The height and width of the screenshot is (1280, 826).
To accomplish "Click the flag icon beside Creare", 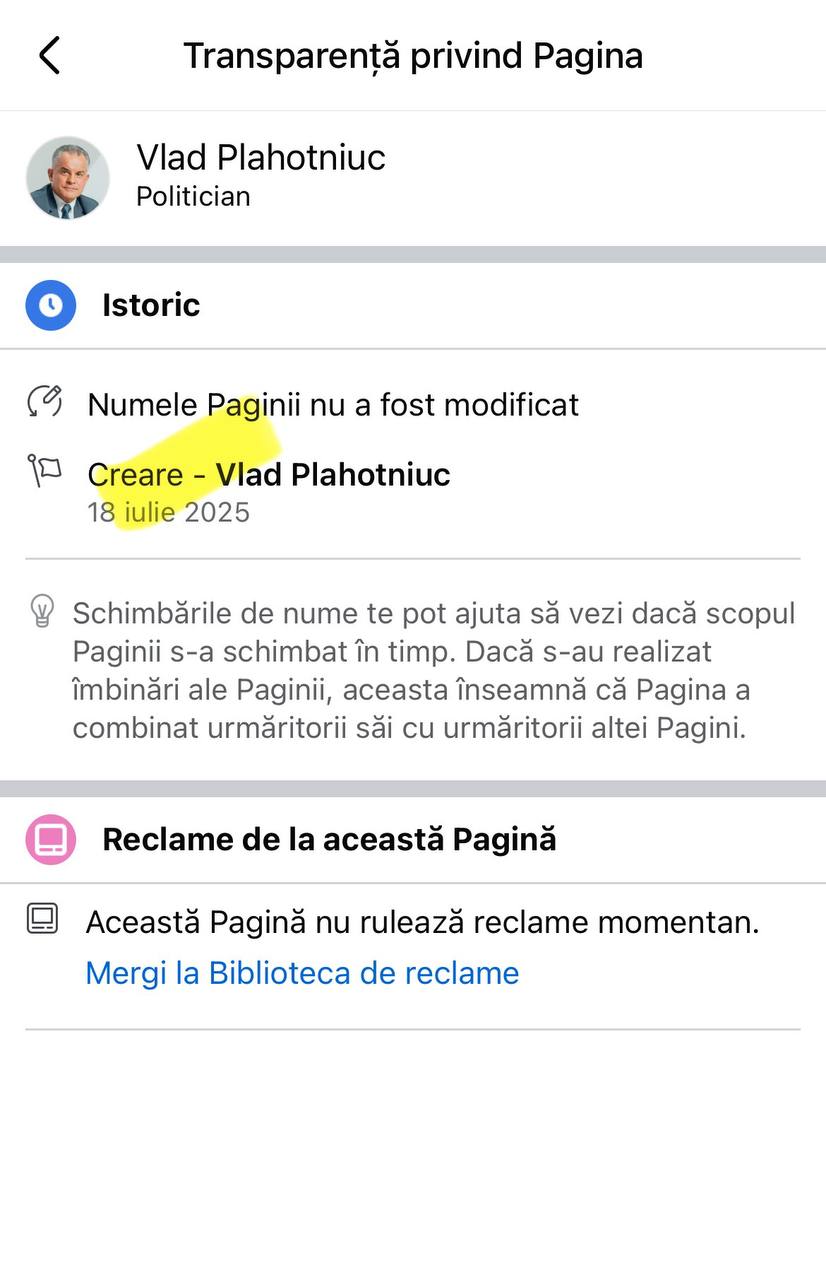I will point(45,470).
